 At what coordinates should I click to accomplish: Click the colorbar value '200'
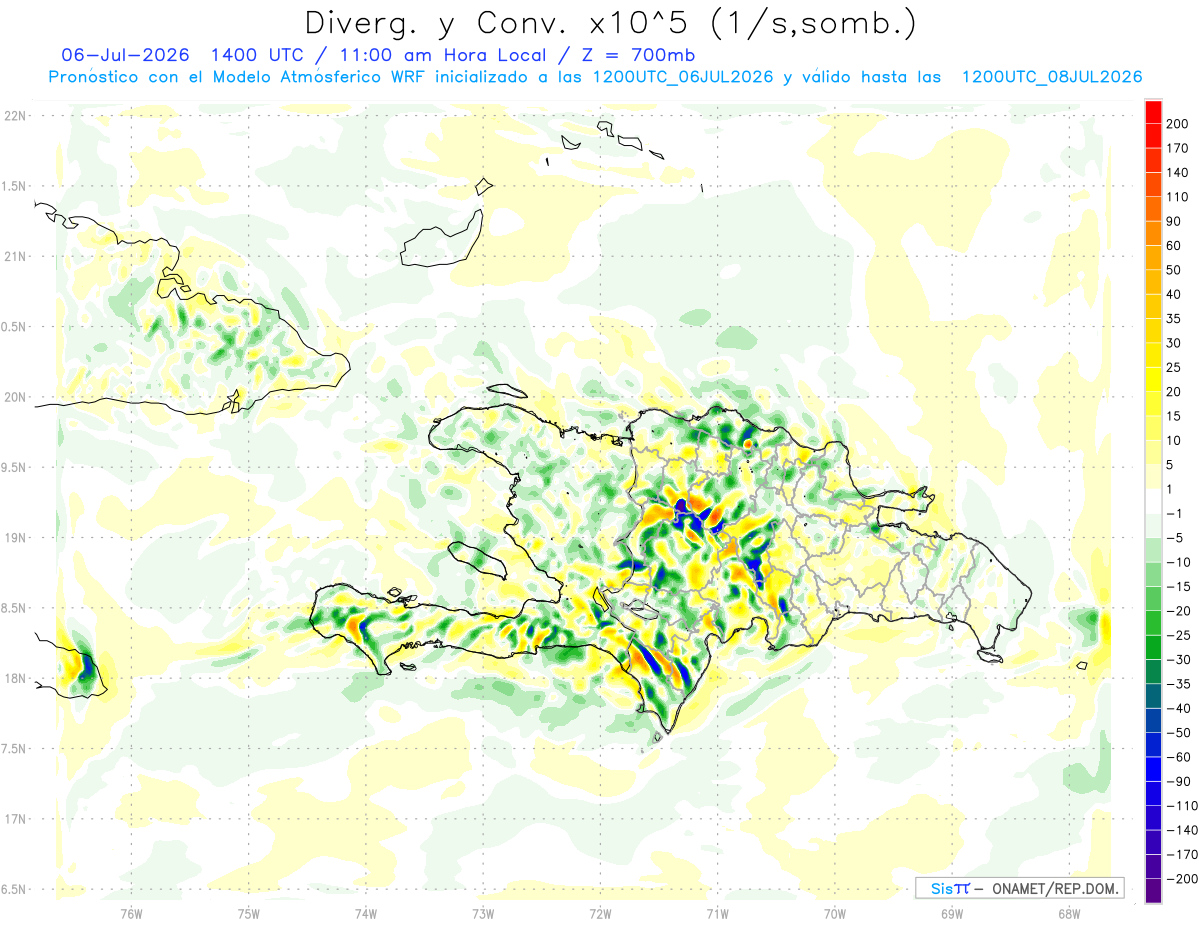pos(1176,124)
